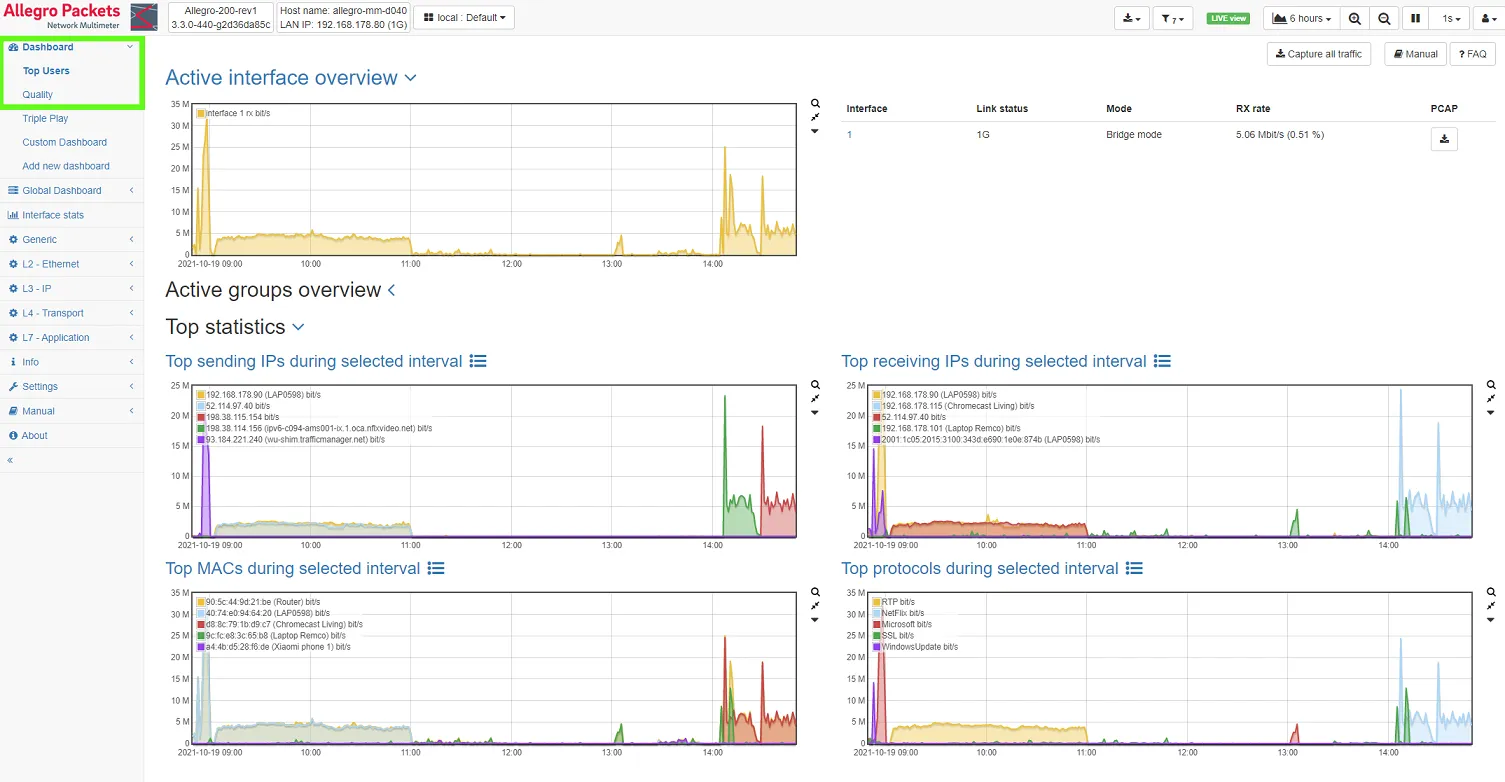This screenshot has height=782, width=1505.
Task: Open list view for Top sending IPs
Action: pos(478,361)
